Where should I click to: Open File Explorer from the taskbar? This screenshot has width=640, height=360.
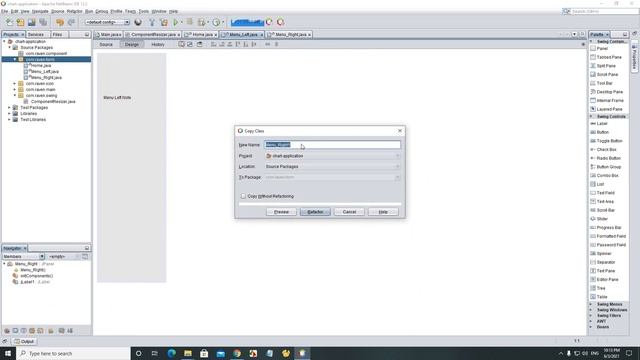click(188, 353)
